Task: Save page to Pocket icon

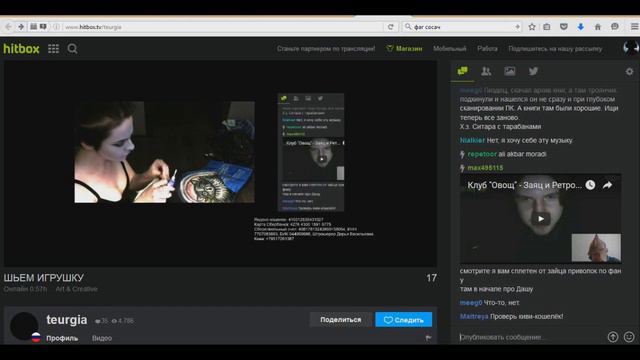Action: [564, 27]
